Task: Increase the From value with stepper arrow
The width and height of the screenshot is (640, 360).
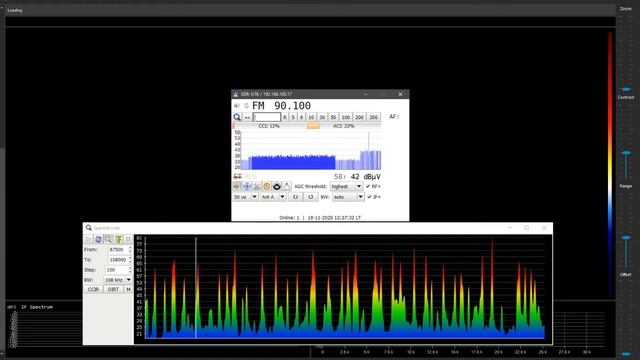Action: [x=130, y=247]
